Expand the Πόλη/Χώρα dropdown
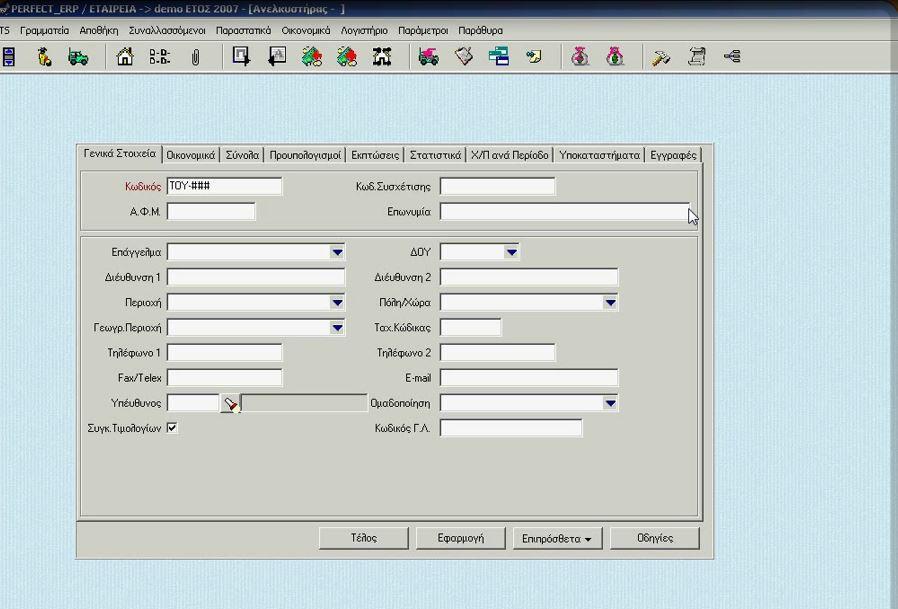The width and height of the screenshot is (898, 609). point(611,302)
